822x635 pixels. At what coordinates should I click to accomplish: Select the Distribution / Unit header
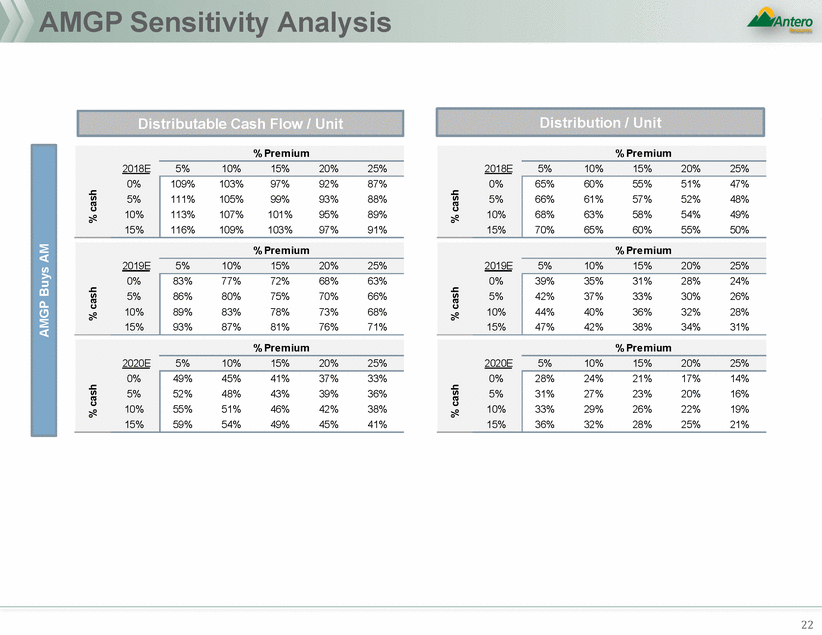tap(600, 122)
